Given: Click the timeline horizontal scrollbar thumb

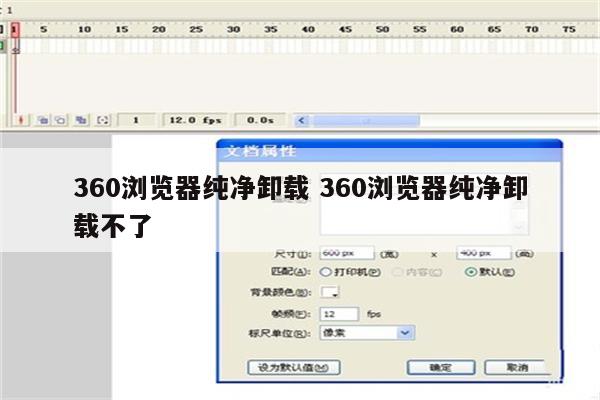Looking at the screenshot, I should tap(366, 121).
